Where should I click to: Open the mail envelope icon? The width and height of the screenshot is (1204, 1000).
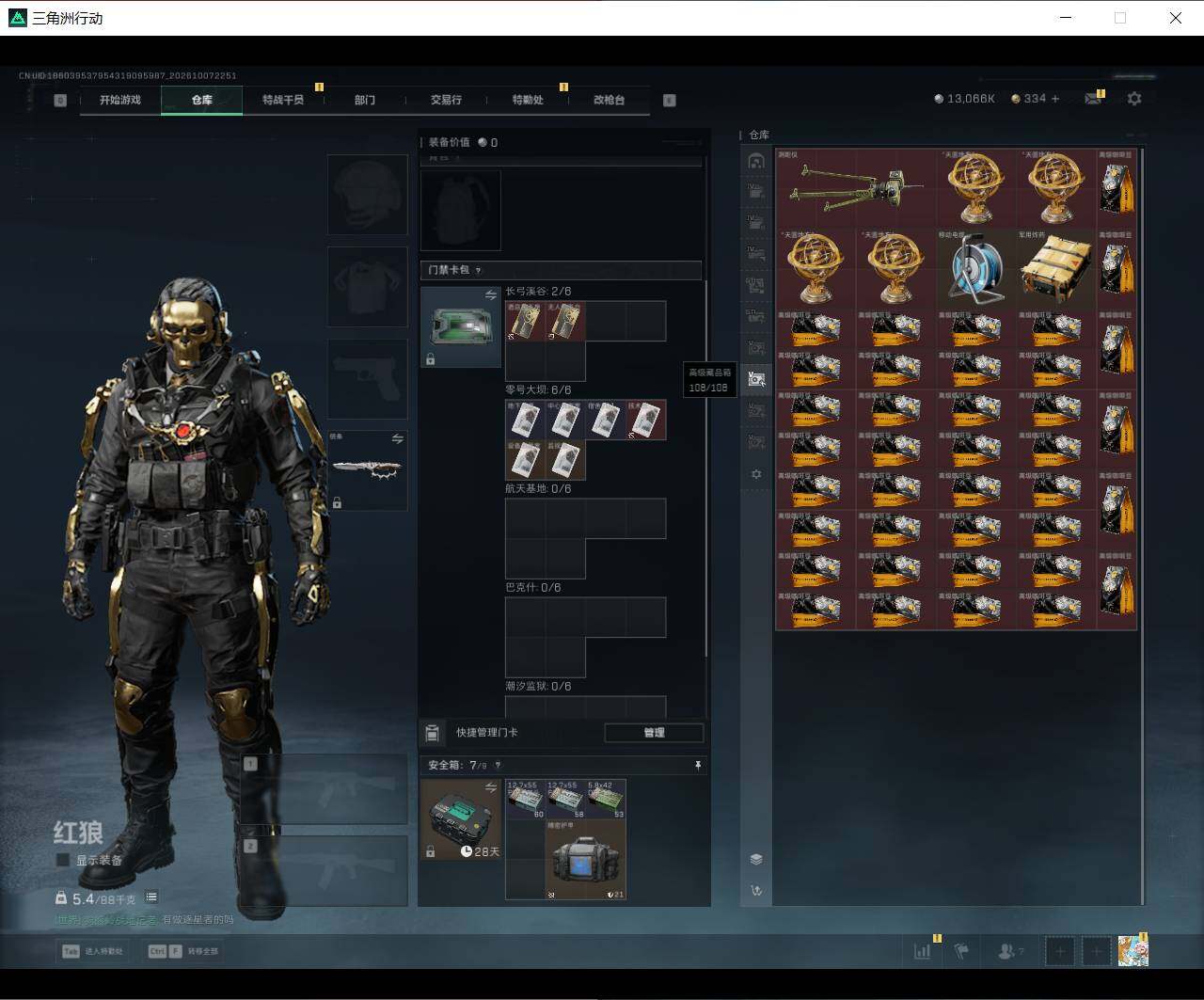pos(1093,99)
